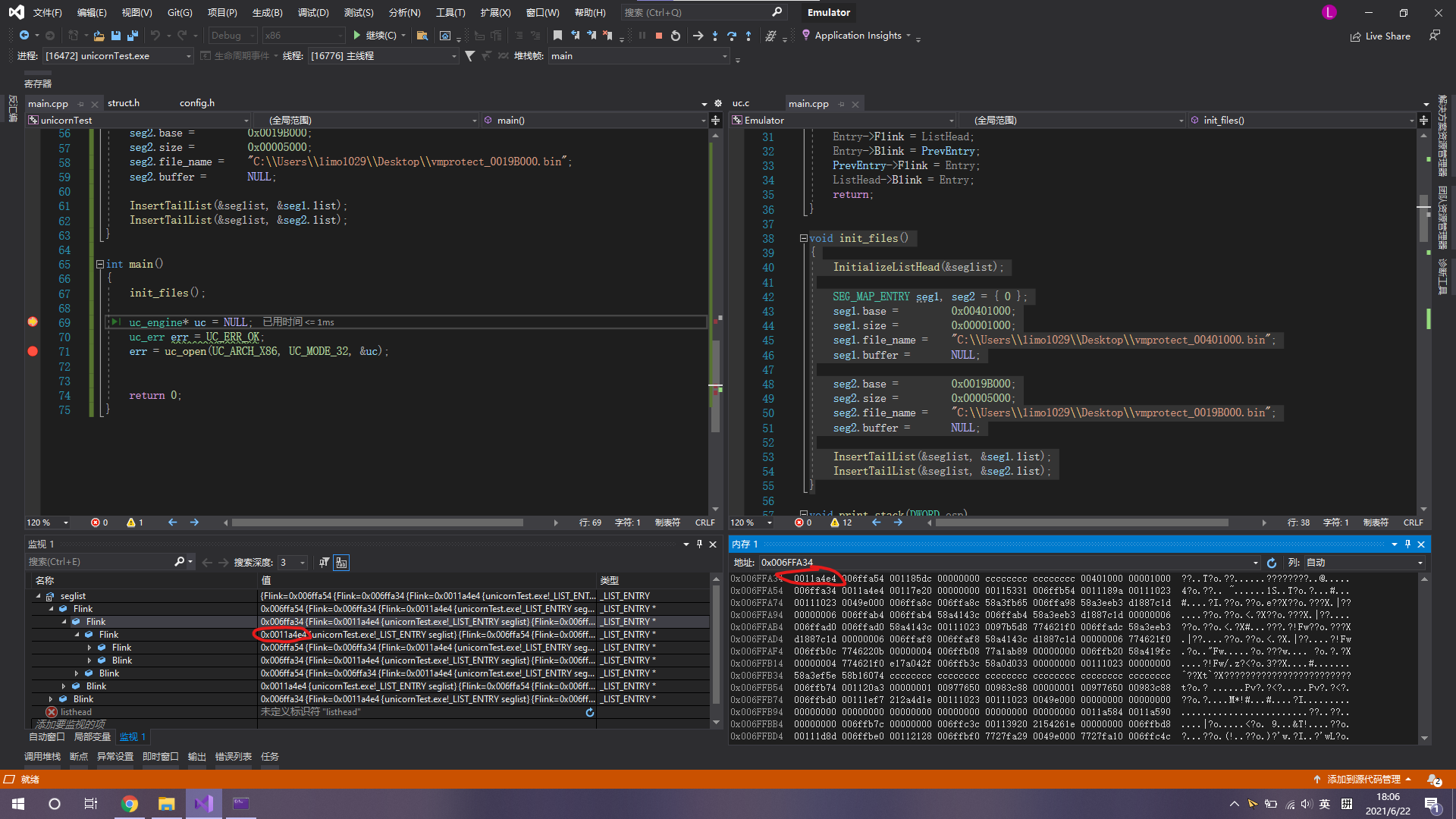
Task: Pin the 内存 1 memory panel
Action: pos(1407,544)
